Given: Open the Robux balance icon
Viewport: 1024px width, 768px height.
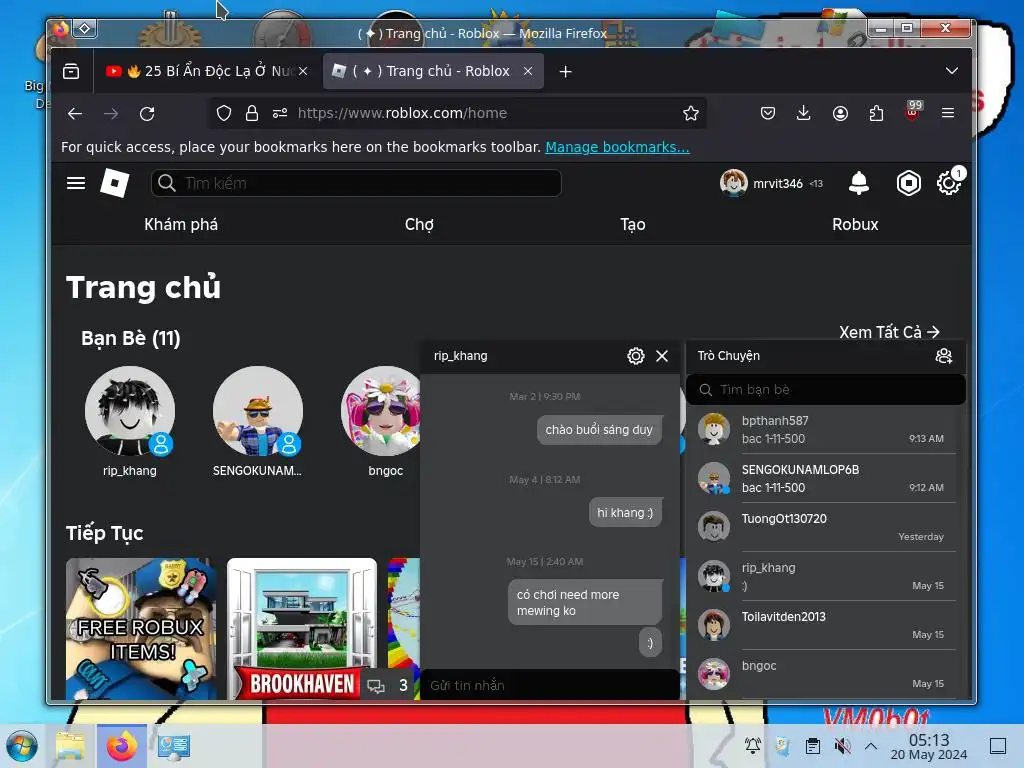Looking at the screenshot, I should click(x=908, y=184).
